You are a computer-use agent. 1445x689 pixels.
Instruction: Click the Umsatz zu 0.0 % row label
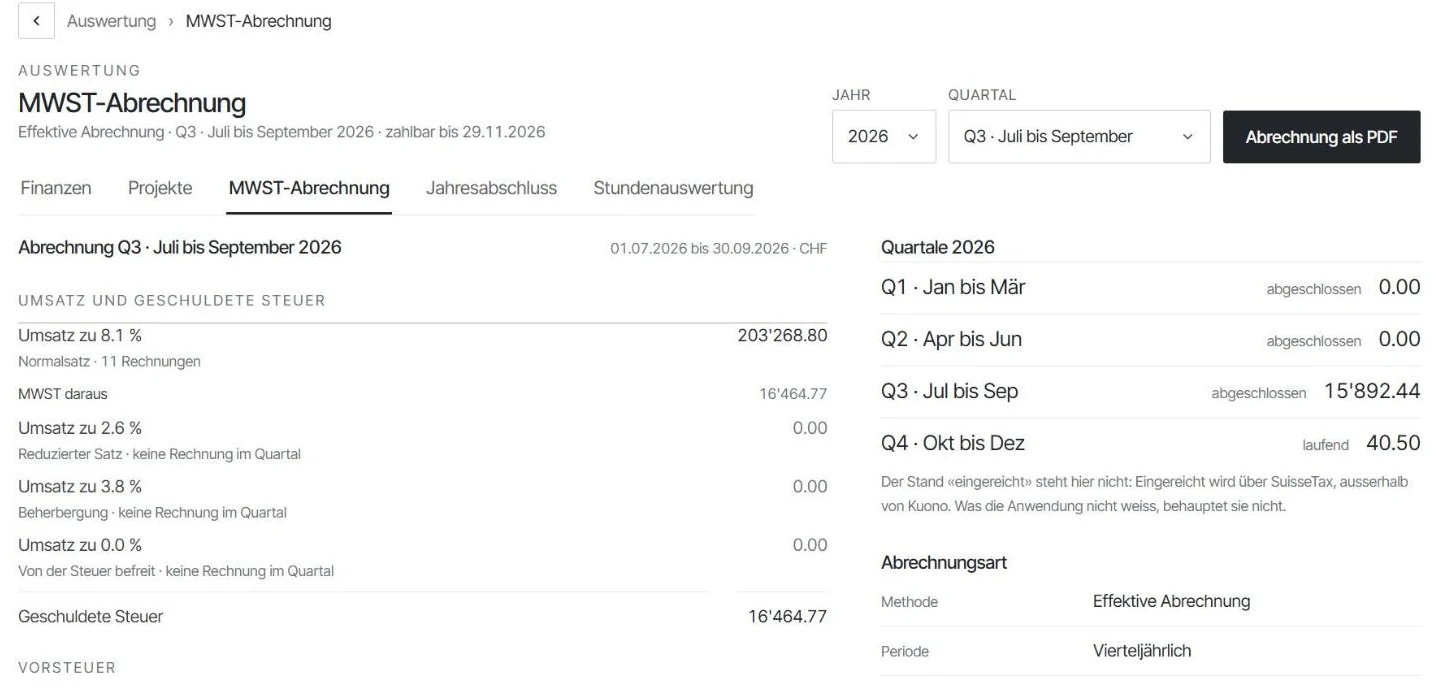(80, 545)
